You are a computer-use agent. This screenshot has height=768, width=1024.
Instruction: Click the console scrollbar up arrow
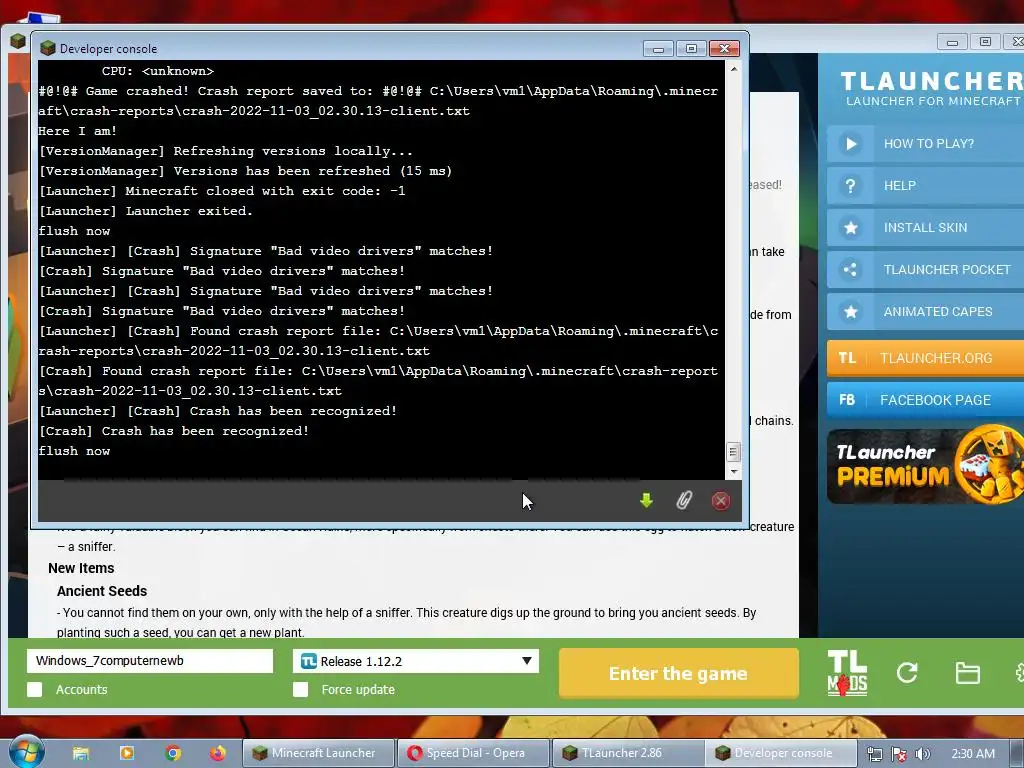[x=733, y=68]
